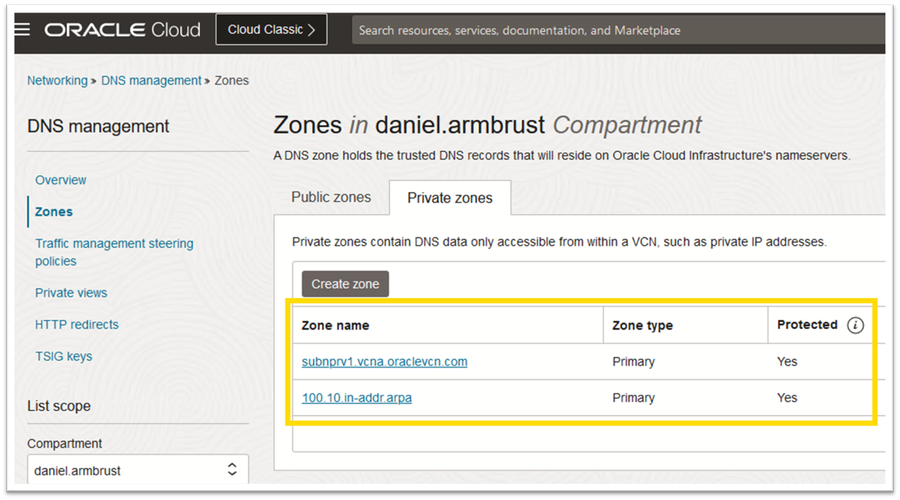The image size is (900, 500).
Task: Open the 100.10.in-addr.arpa zone
Action: 357,398
